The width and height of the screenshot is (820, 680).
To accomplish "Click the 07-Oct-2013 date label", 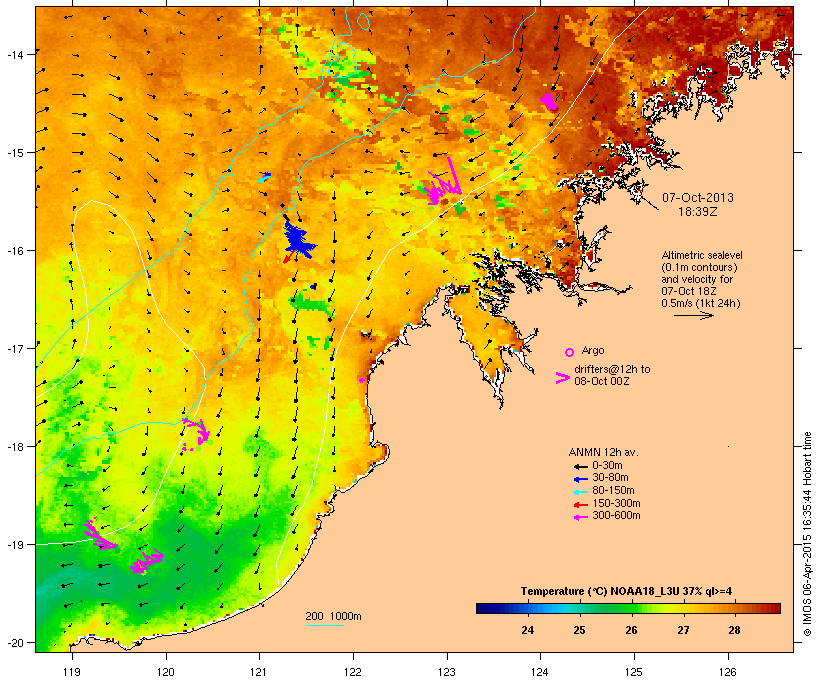I will 698,198.
